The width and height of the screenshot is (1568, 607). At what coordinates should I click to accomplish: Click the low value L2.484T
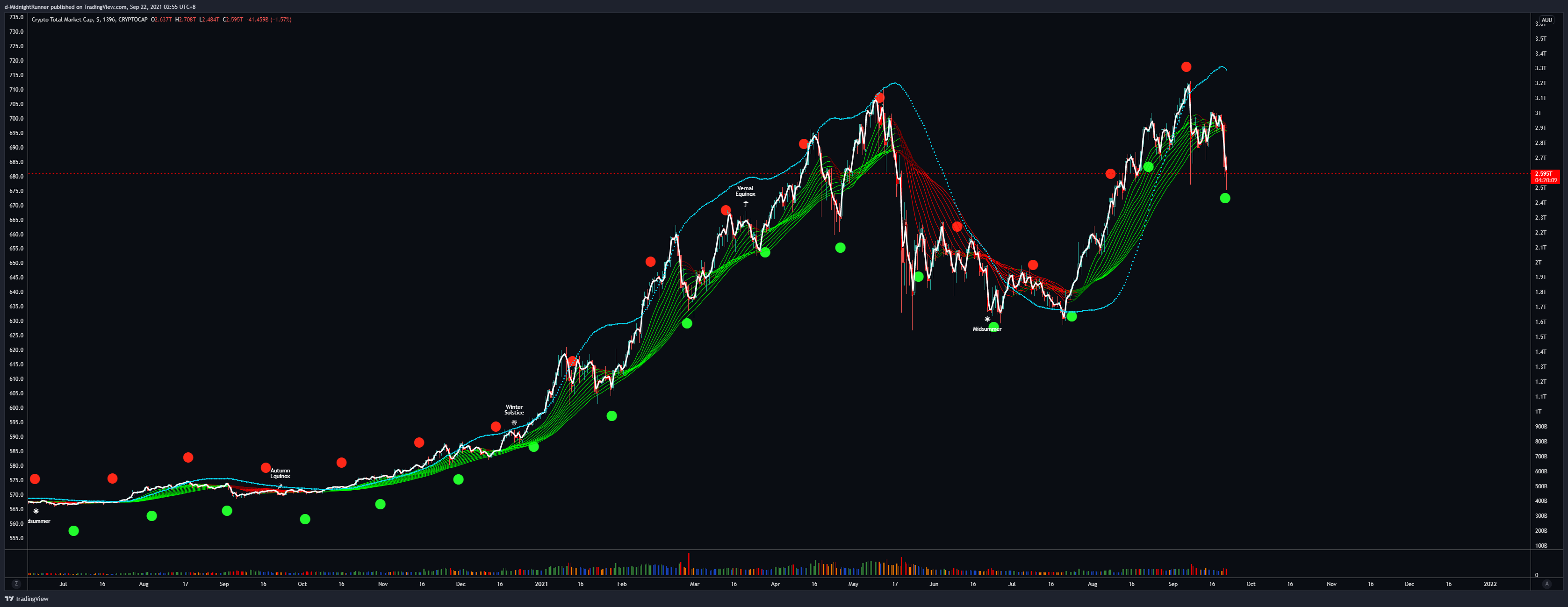[209, 20]
